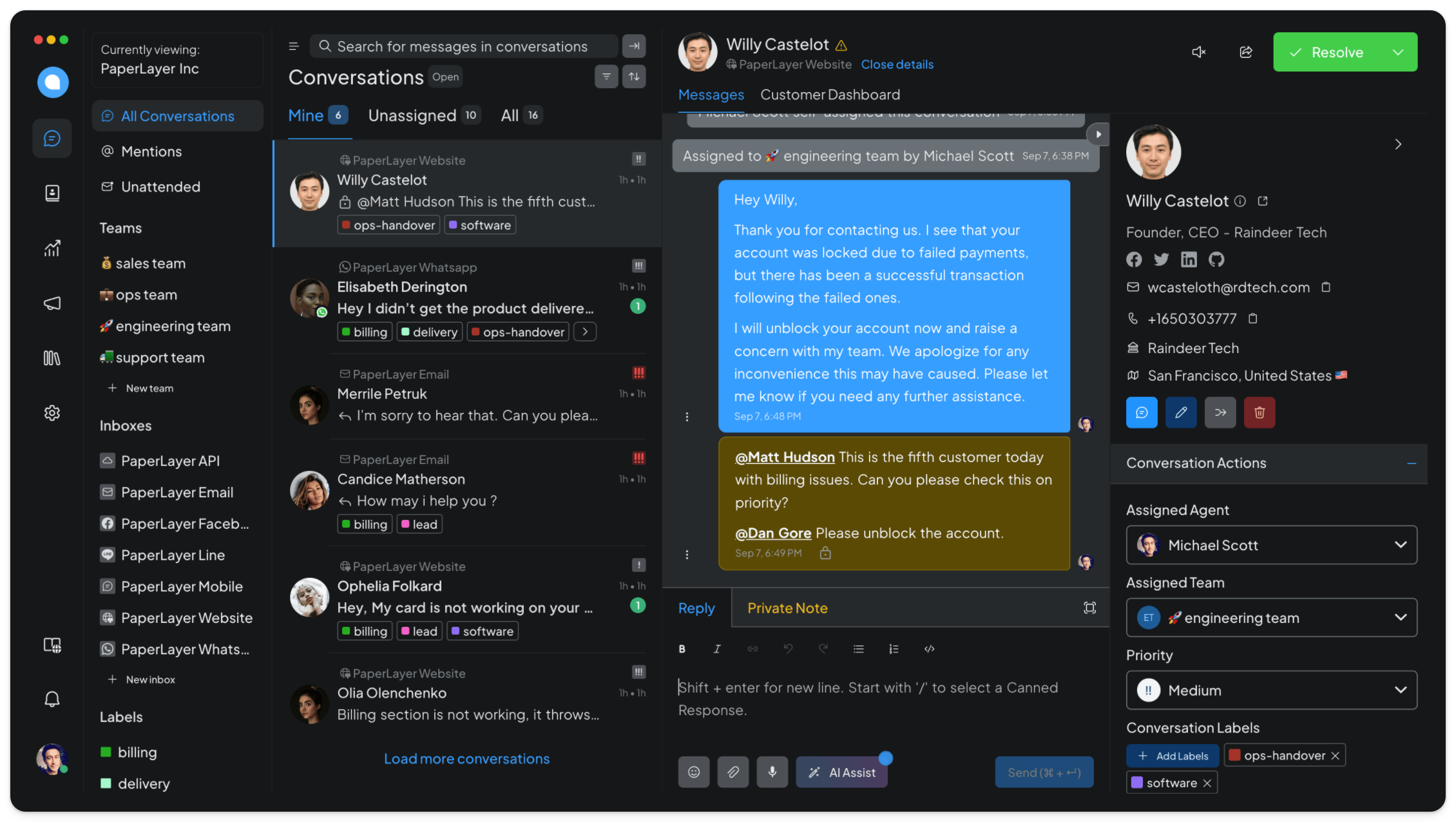Record audio with the microphone icon
1456x822 pixels.
pos(772,772)
